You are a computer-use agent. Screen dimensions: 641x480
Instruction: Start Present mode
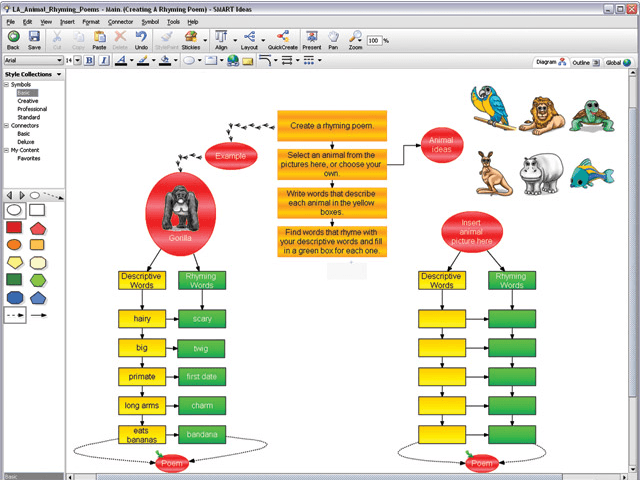312,39
